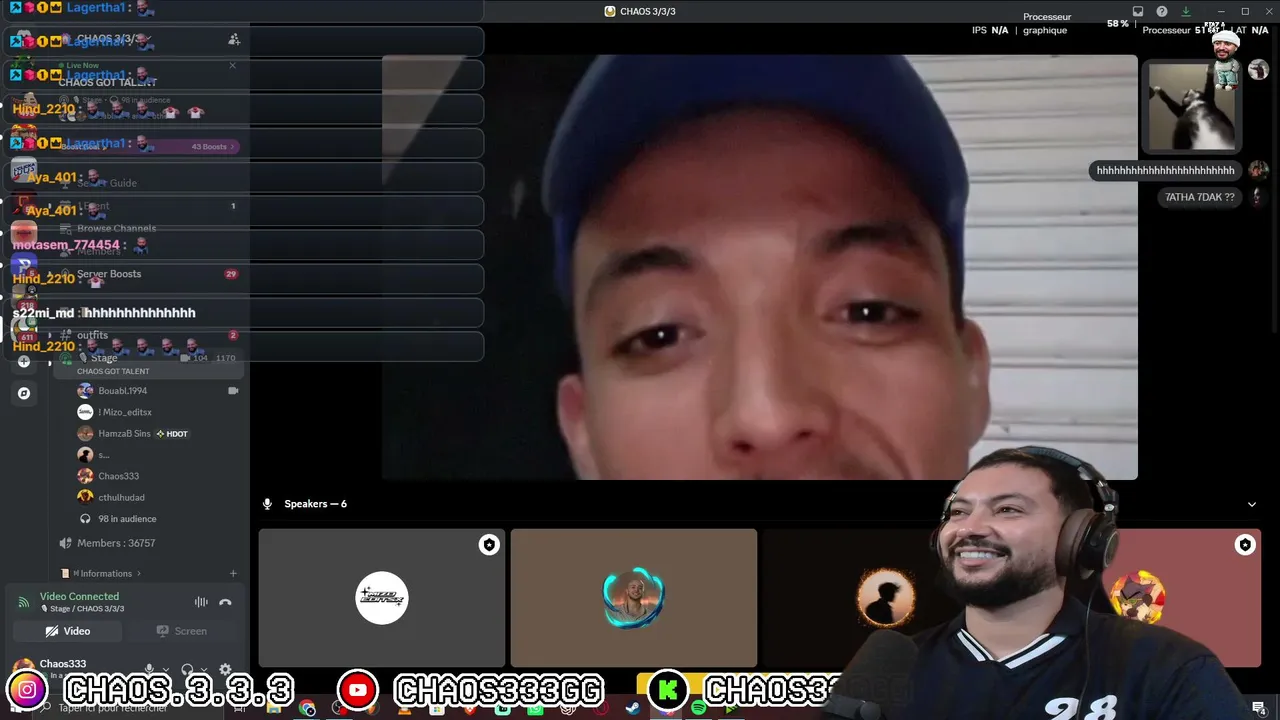1280x720 pixels.
Task: Open Steam from the taskbar
Action: pyautogui.click(x=633, y=709)
